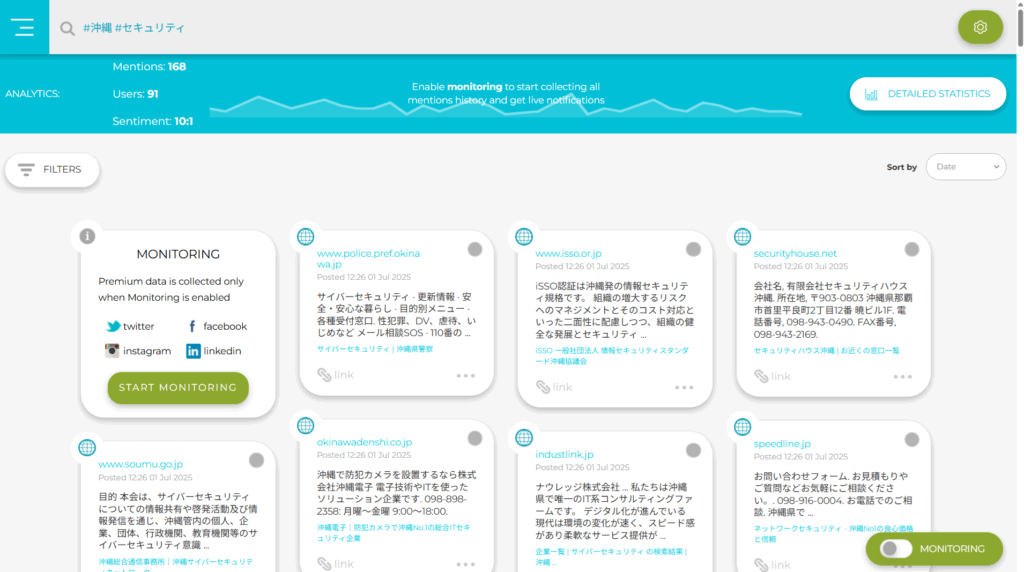This screenshot has height=572, width=1024.
Task: Open the speedline.jp link
Action: (x=782, y=444)
